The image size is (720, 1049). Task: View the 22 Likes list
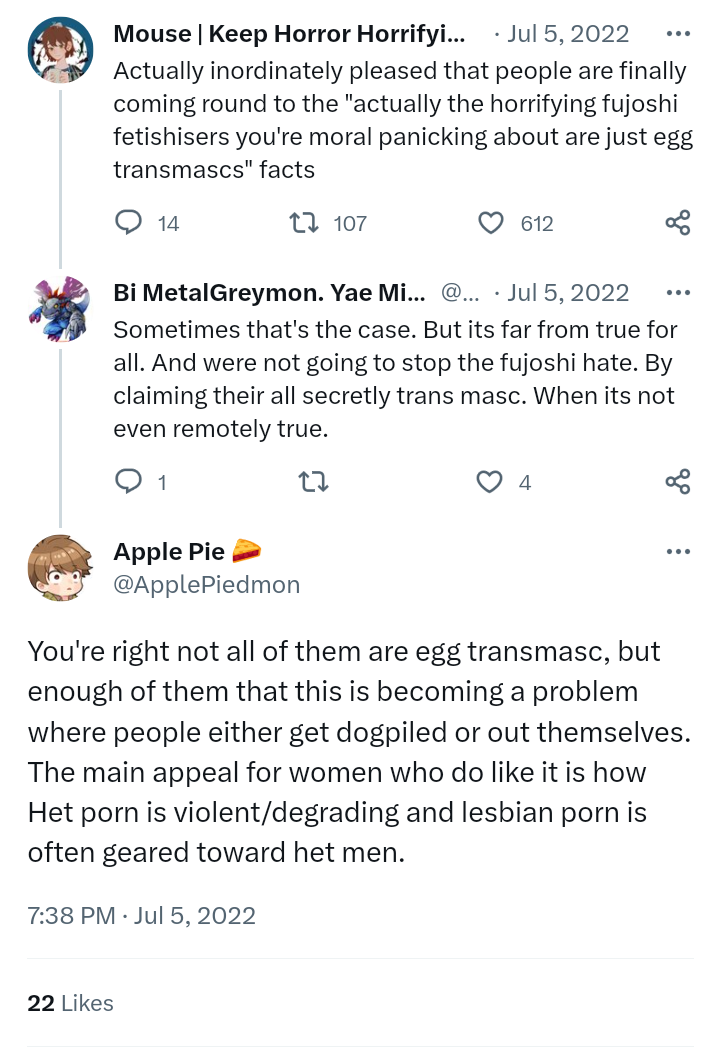pyautogui.click(x=71, y=1003)
